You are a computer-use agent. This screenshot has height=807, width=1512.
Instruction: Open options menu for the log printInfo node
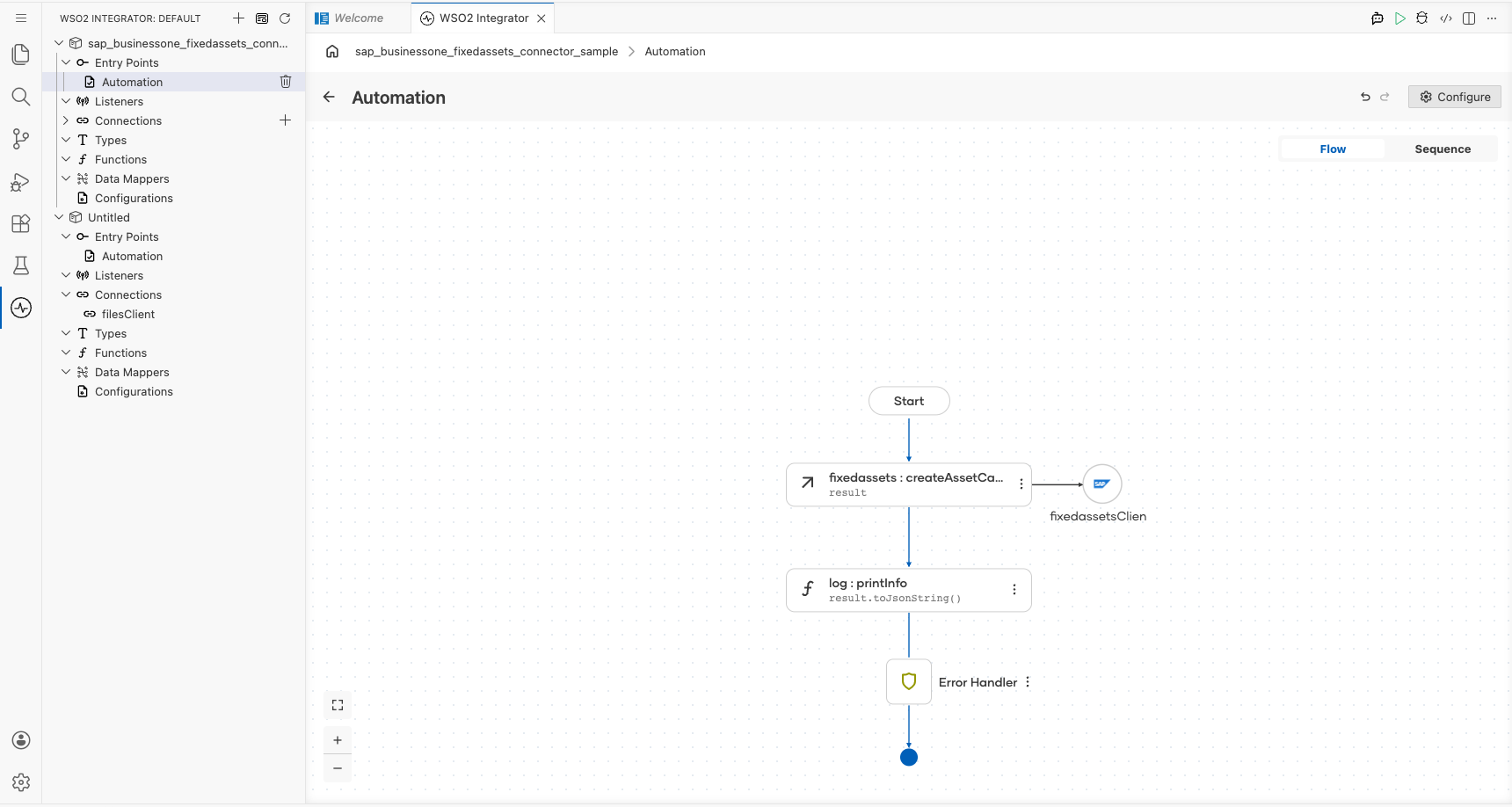pos(1014,590)
